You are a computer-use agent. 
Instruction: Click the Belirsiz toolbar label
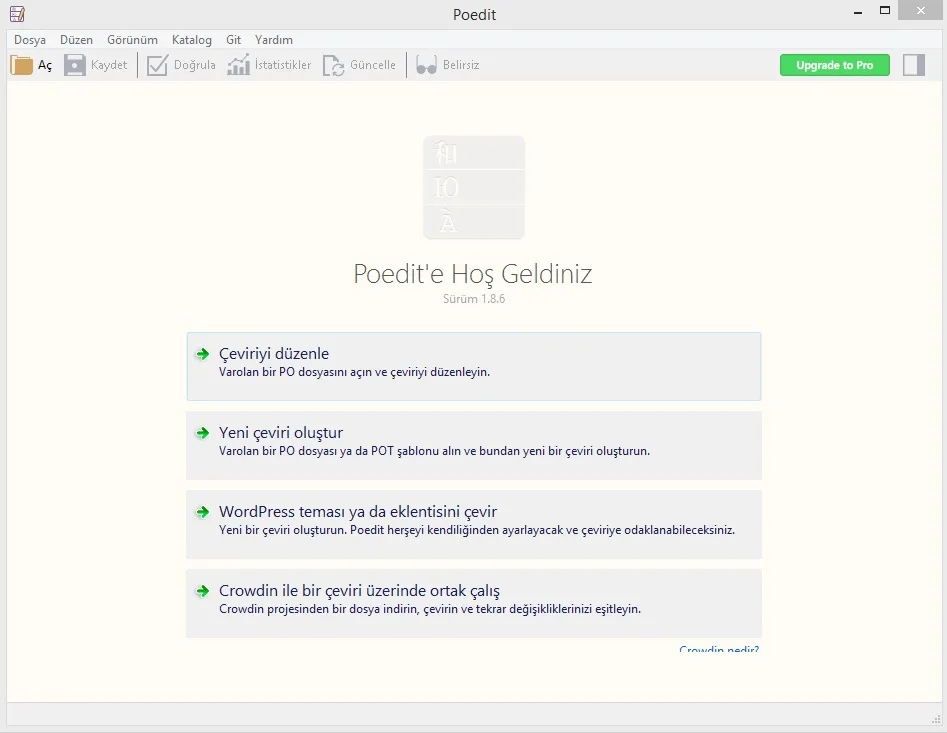point(461,65)
